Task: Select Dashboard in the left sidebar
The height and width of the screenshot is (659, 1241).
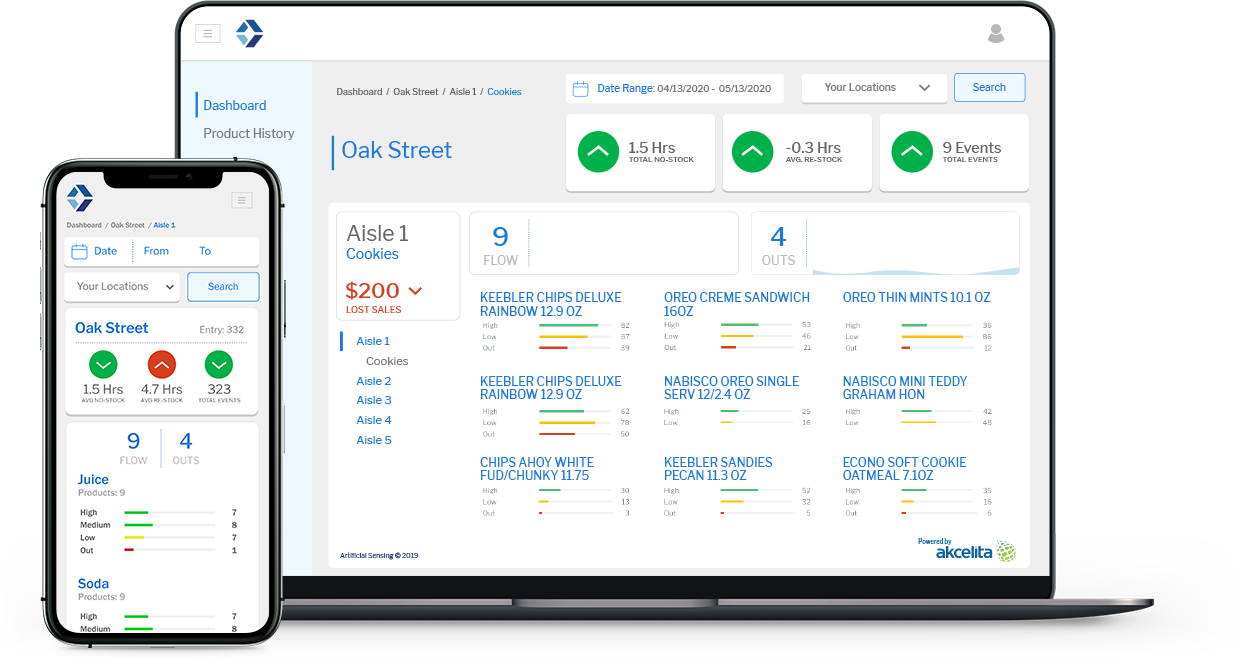Action: point(234,105)
